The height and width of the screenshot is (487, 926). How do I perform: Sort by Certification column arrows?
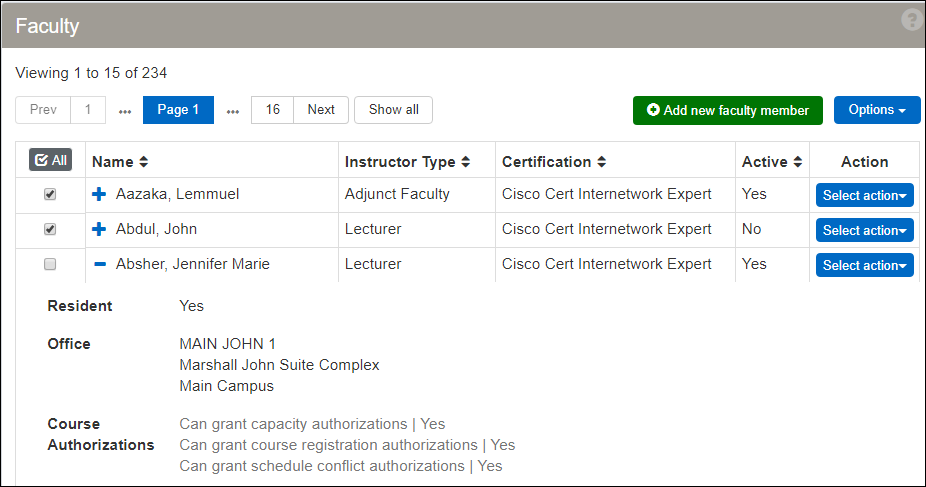click(601, 162)
